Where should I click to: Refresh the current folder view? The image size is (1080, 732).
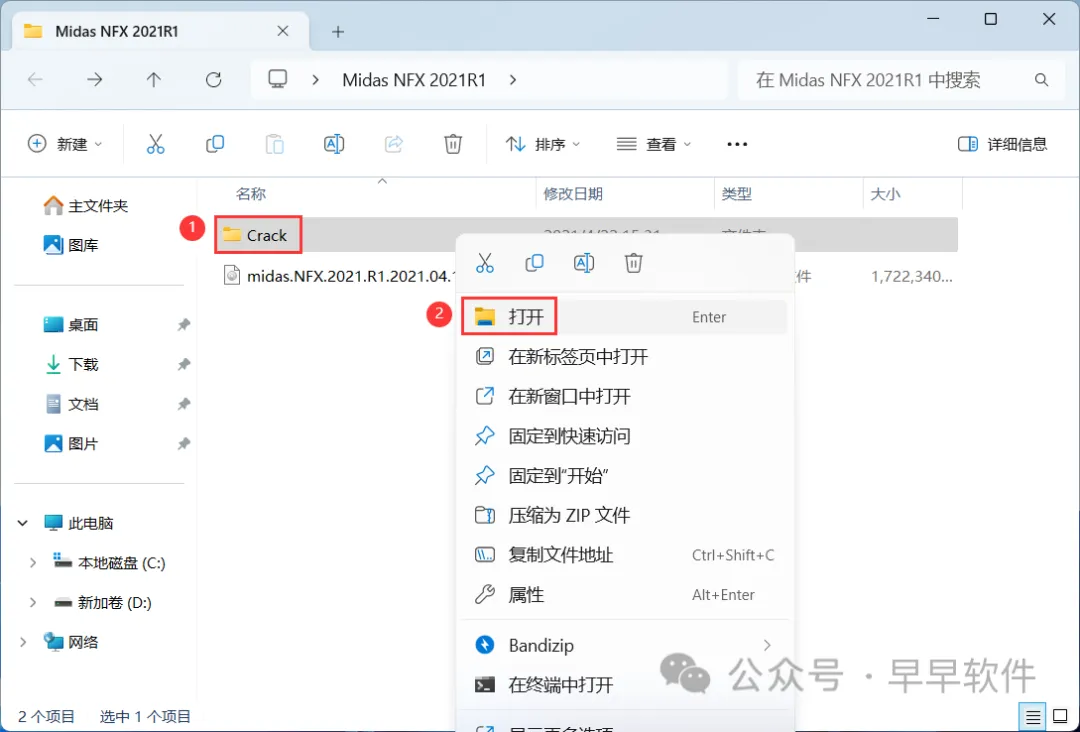click(214, 80)
